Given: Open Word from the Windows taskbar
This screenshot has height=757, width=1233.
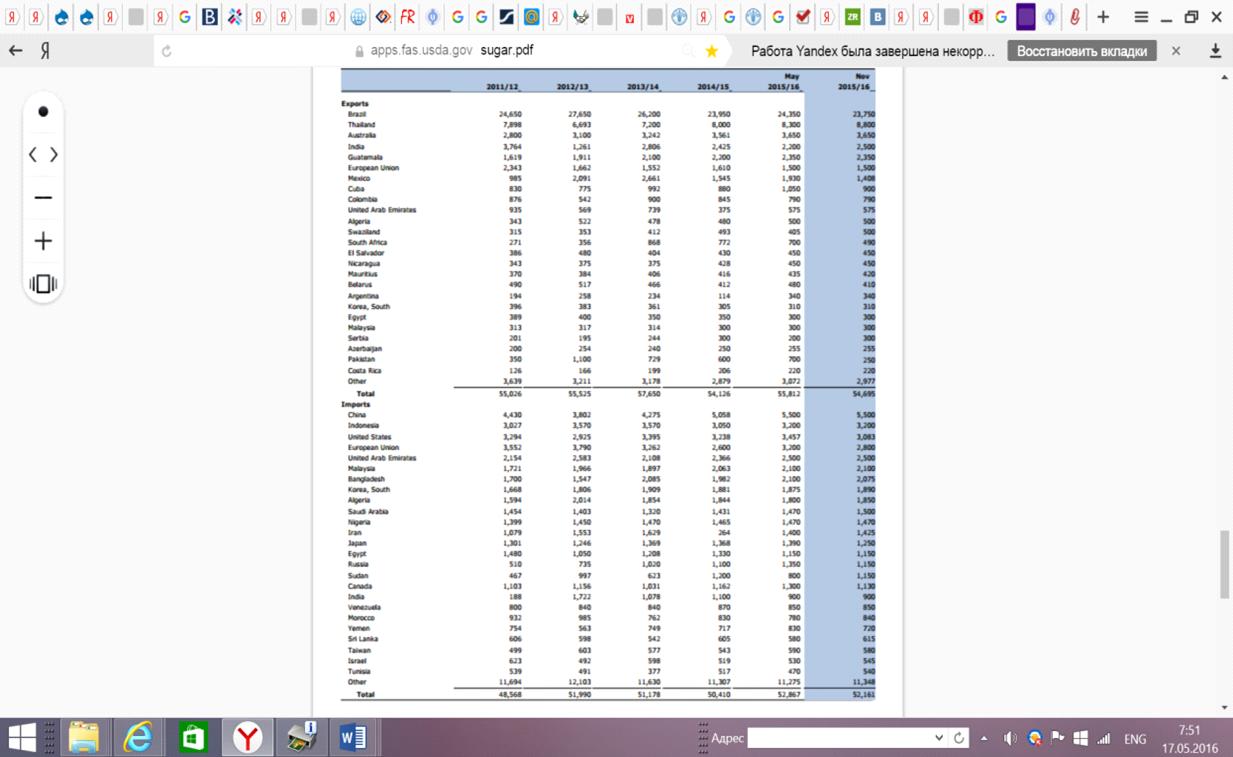Looking at the screenshot, I should [352, 738].
